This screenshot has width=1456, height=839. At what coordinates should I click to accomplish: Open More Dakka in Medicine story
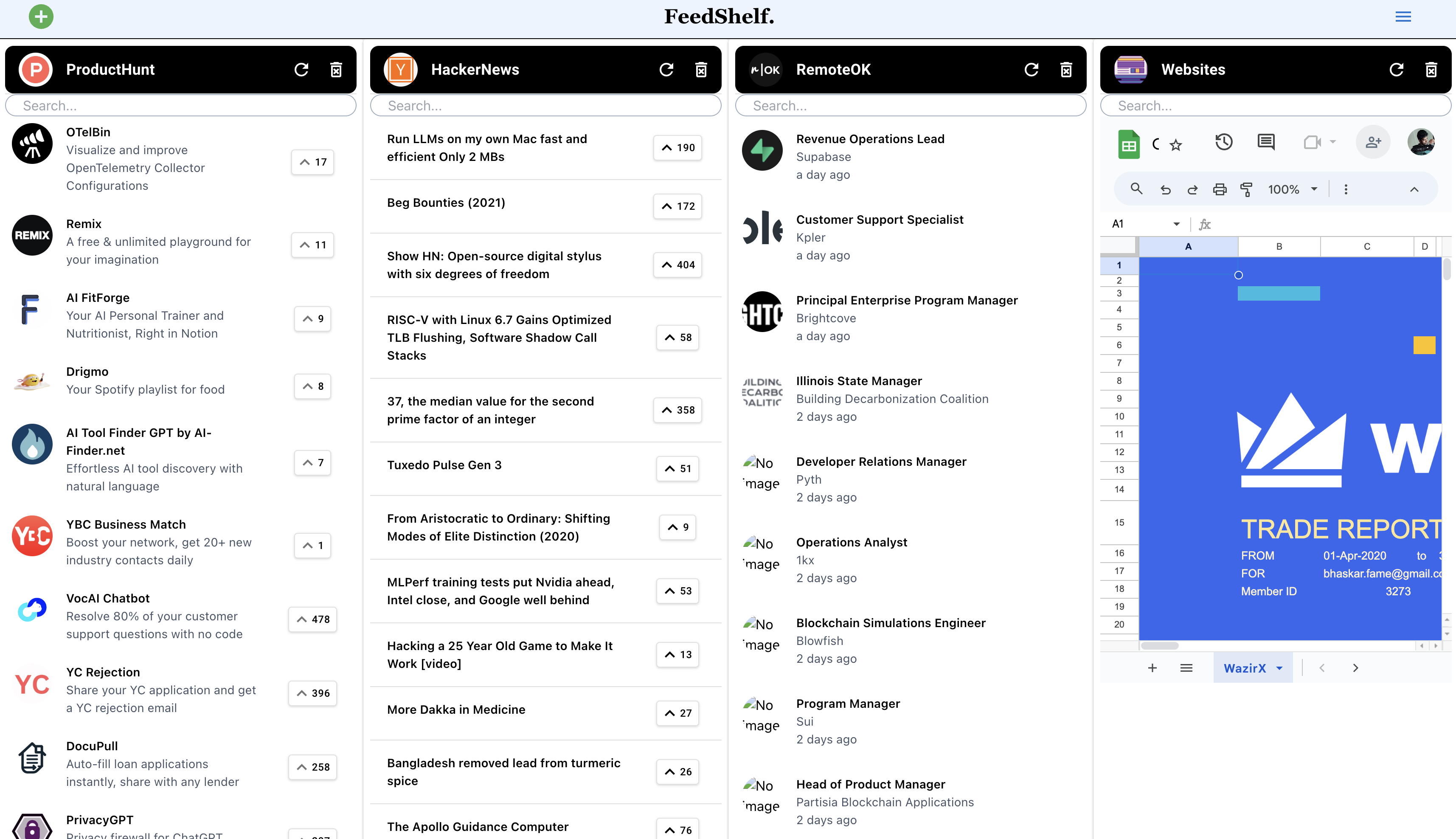[x=455, y=710]
